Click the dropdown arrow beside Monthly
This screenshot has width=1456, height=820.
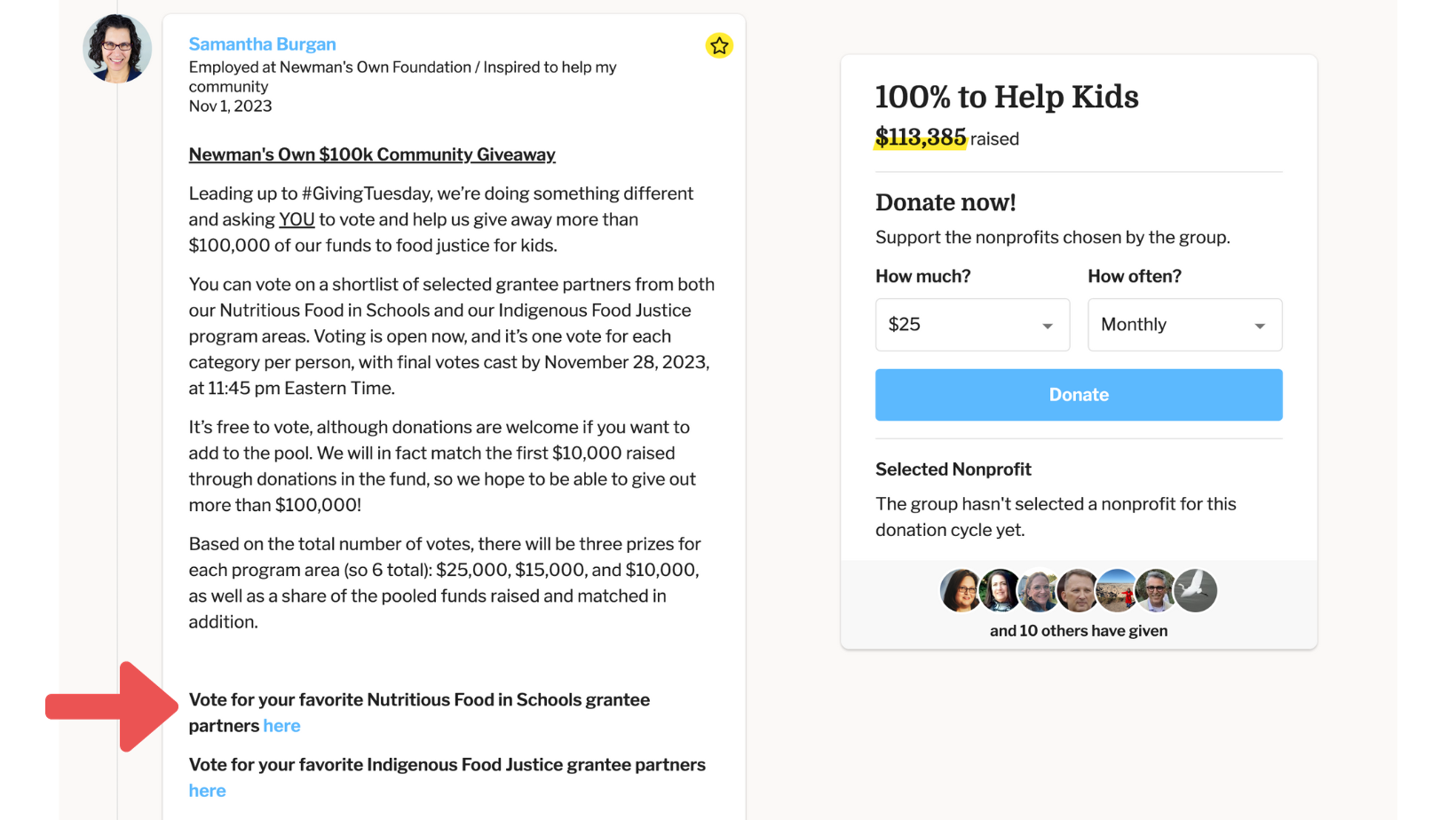pos(1260,327)
